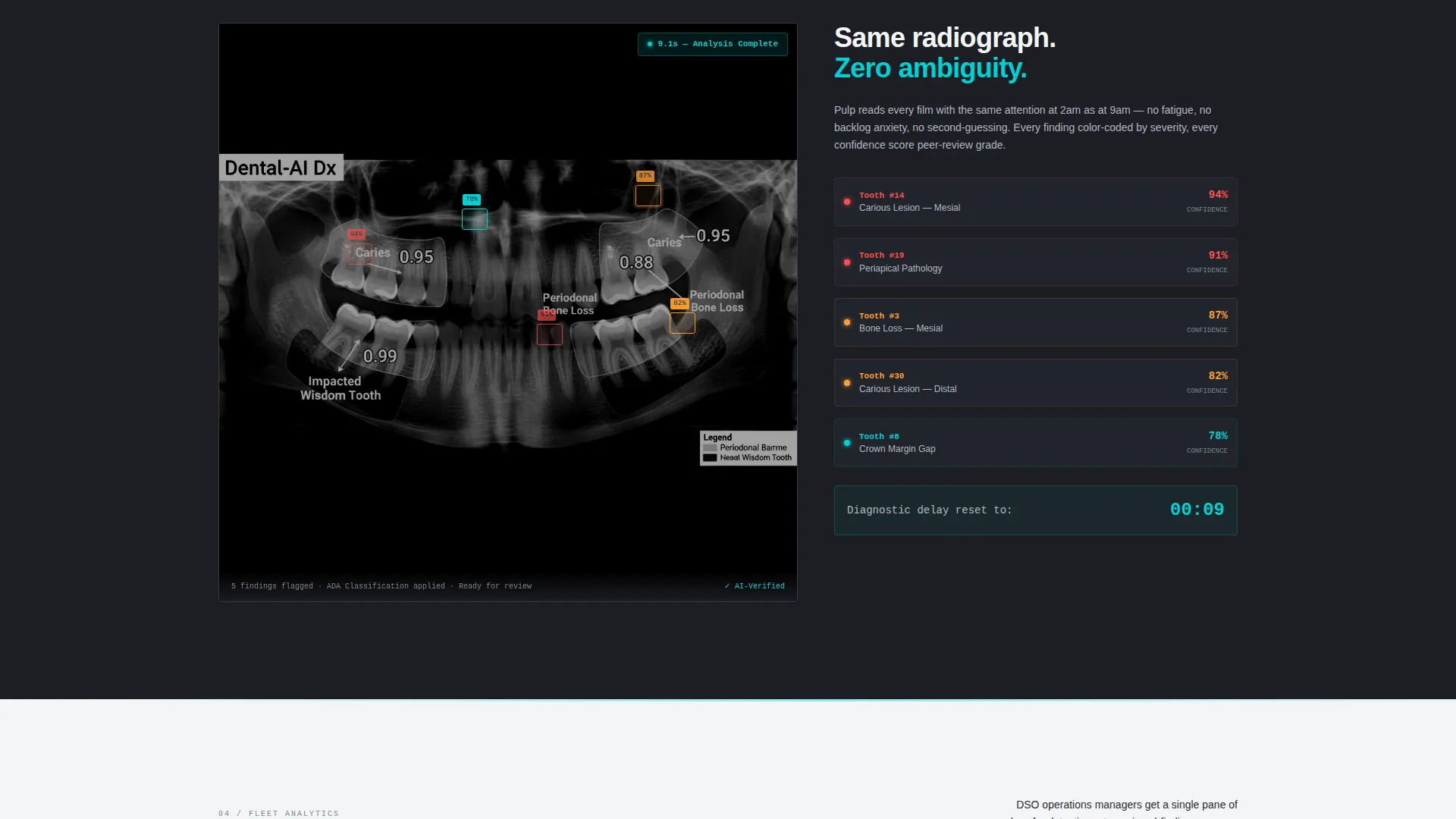1456x819 pixels.
Task: Click the 94% red finding marker box
Action: (x=359, y=254)
